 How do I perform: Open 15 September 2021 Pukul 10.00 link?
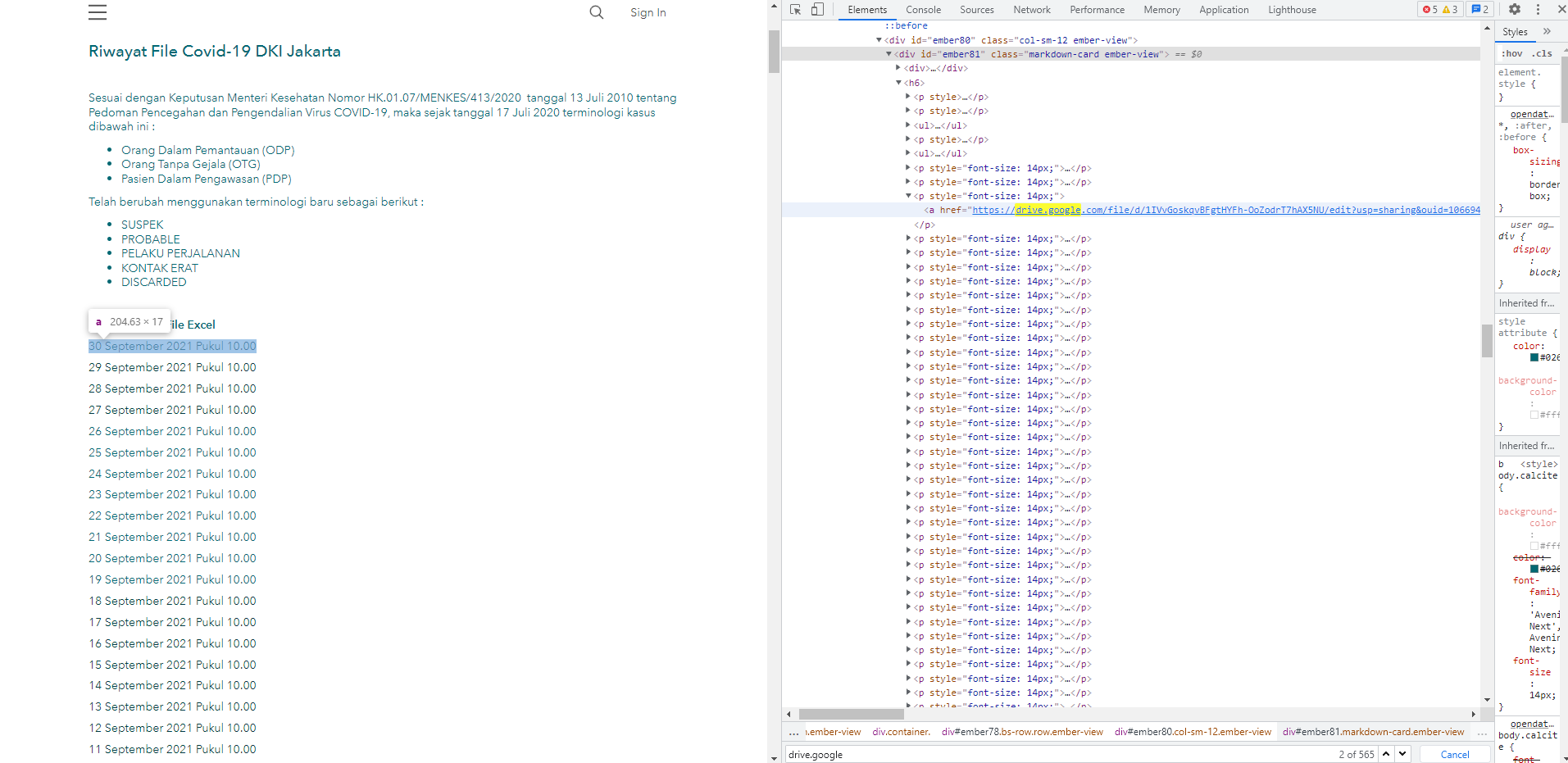172,665
